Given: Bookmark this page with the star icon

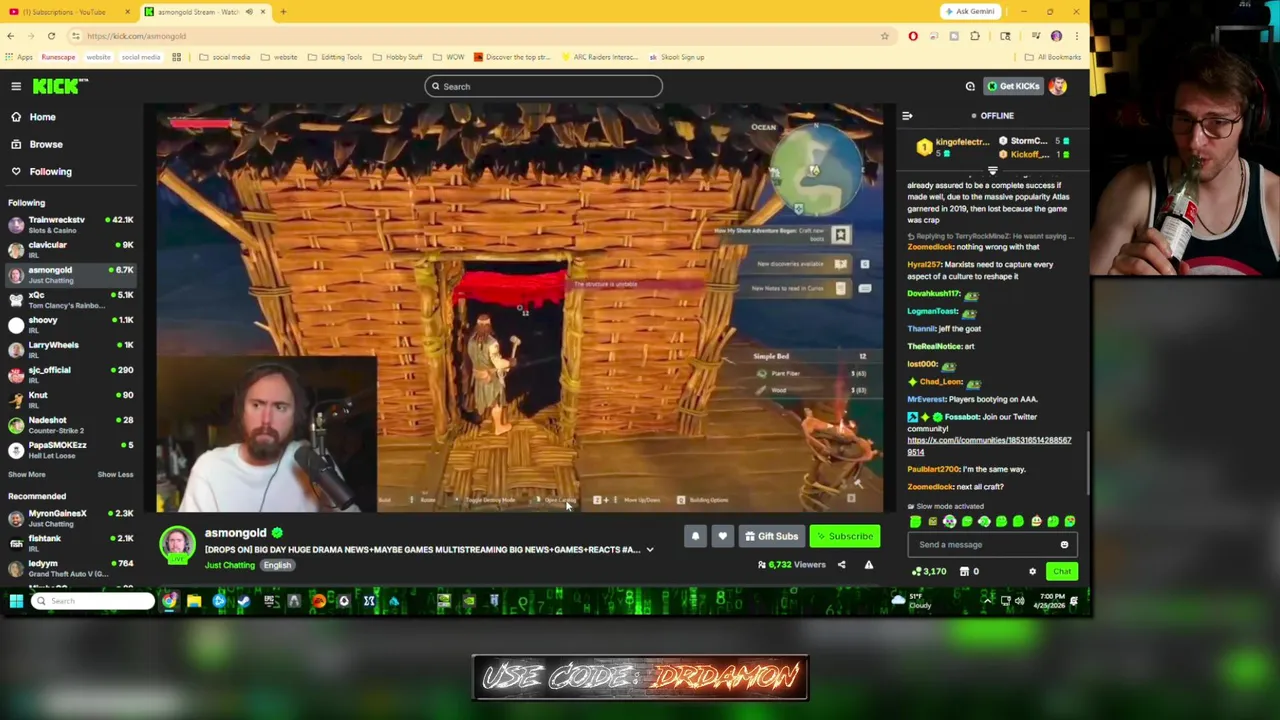Looking at the screenshot, I should pyautogui.click(x=884, y=36).
